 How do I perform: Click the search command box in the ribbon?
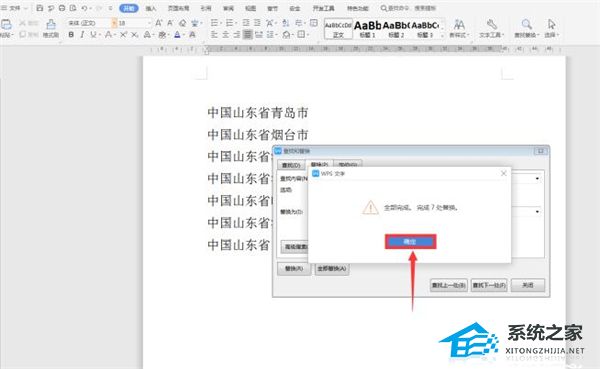click(408, 8)
